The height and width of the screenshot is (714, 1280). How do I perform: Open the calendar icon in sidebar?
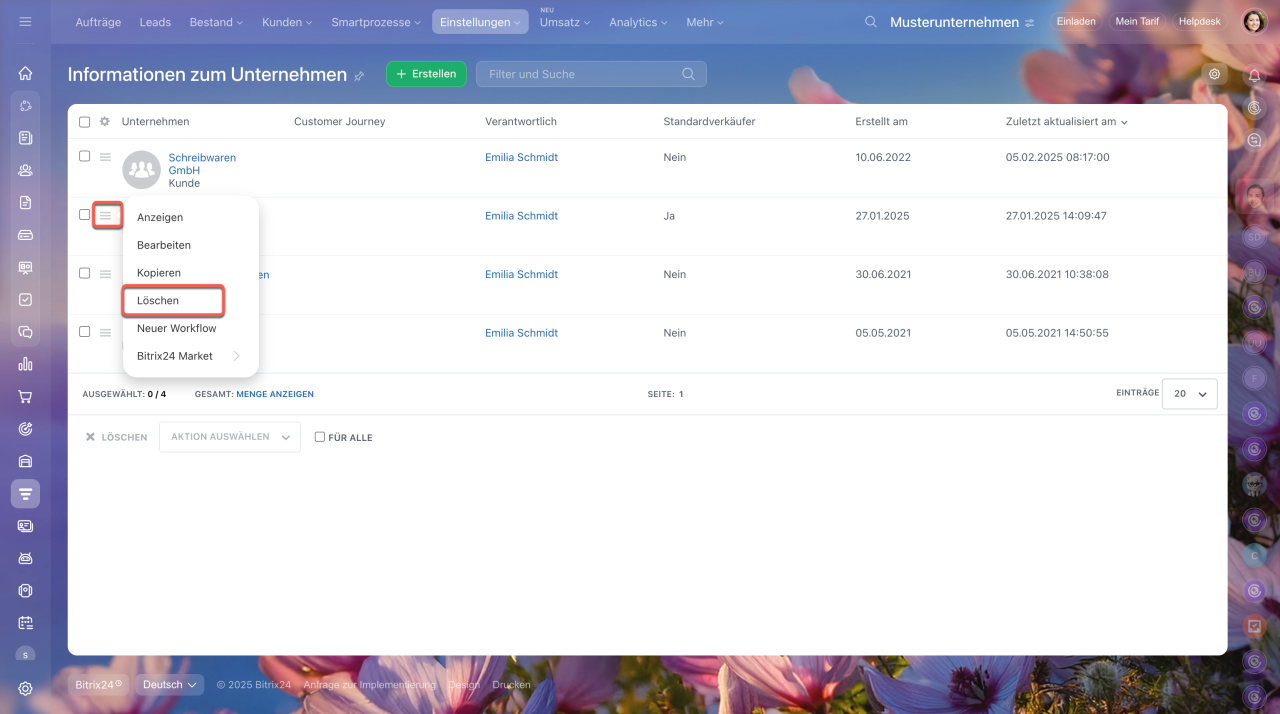point(25,622)
